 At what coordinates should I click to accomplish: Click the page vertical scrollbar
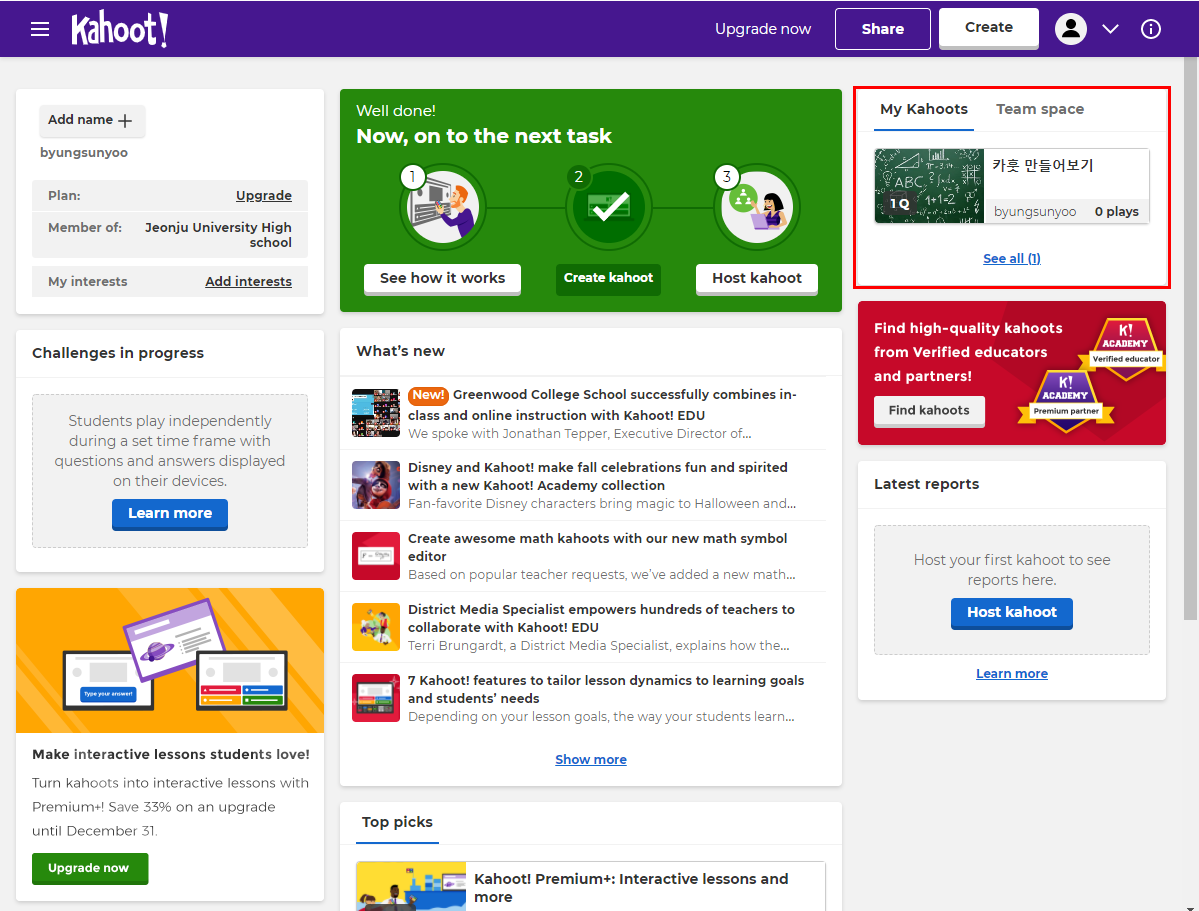click(x=1191, y=340)
